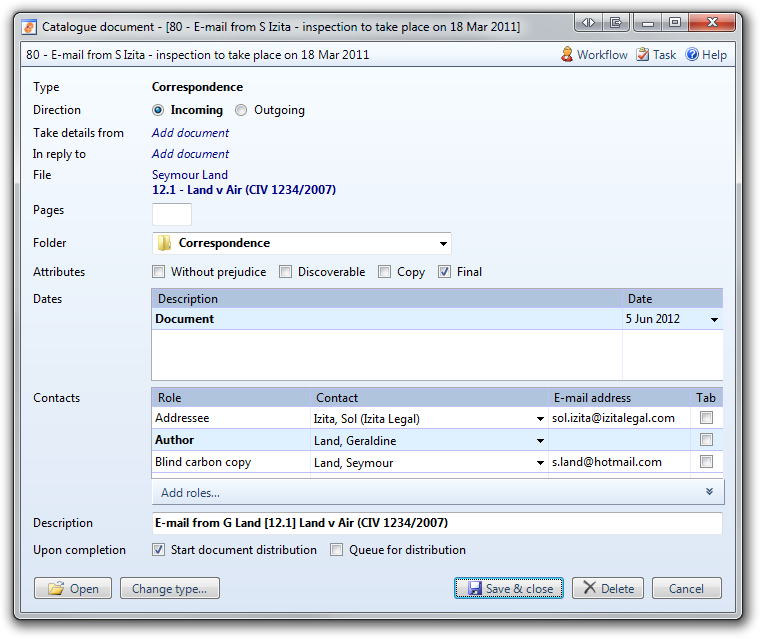Click the Contact column header
Image resolution: width=761 pixels, height=639 pixels.
point(430,398)
